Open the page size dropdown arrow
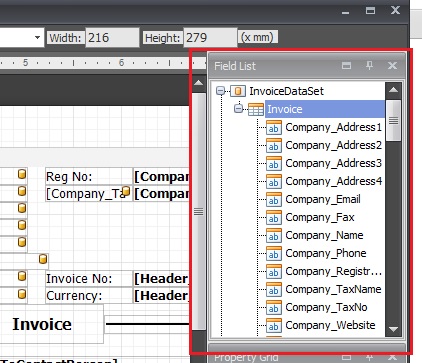 tap(37, 37)
